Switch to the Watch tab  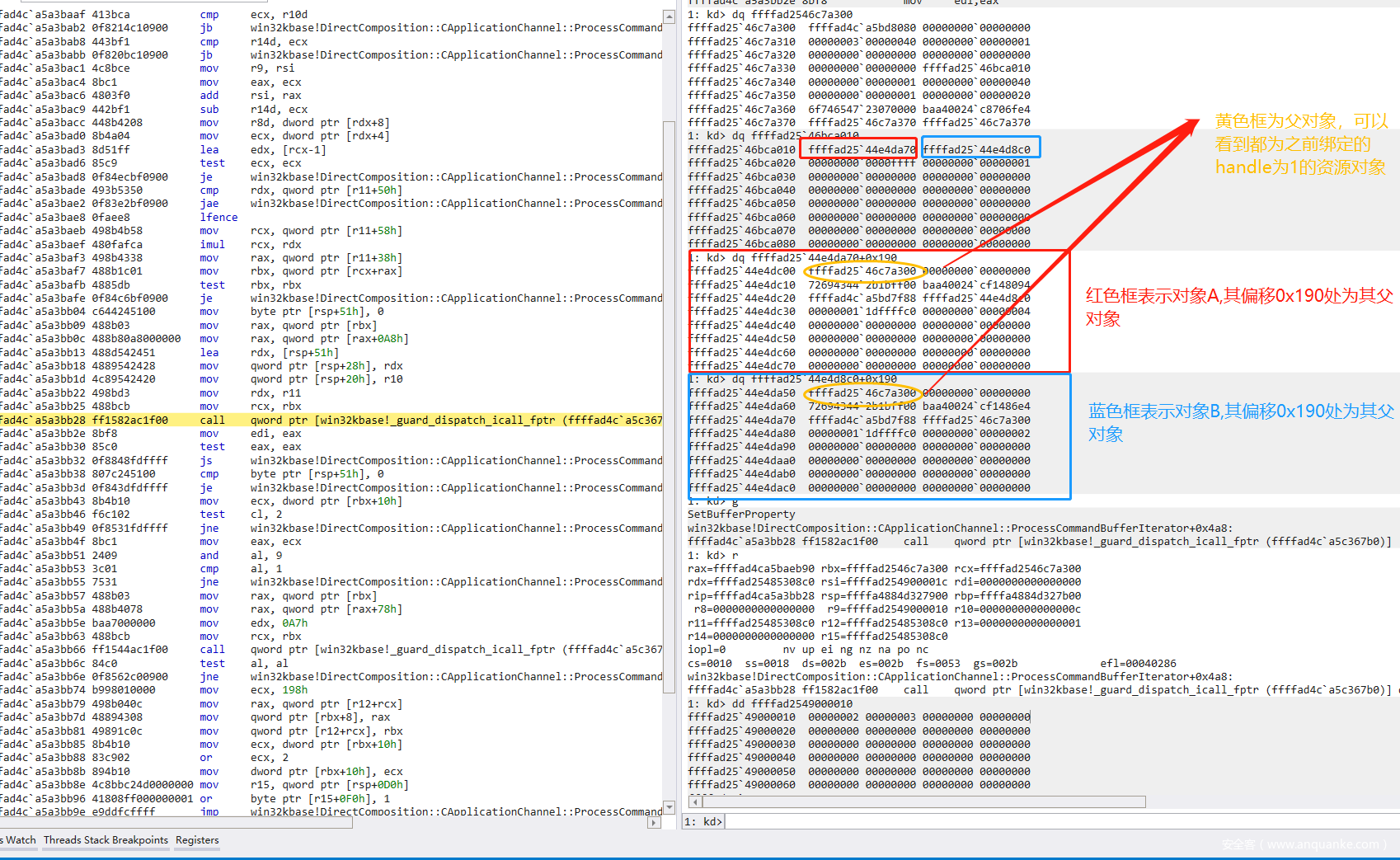[x=21, y=840]
